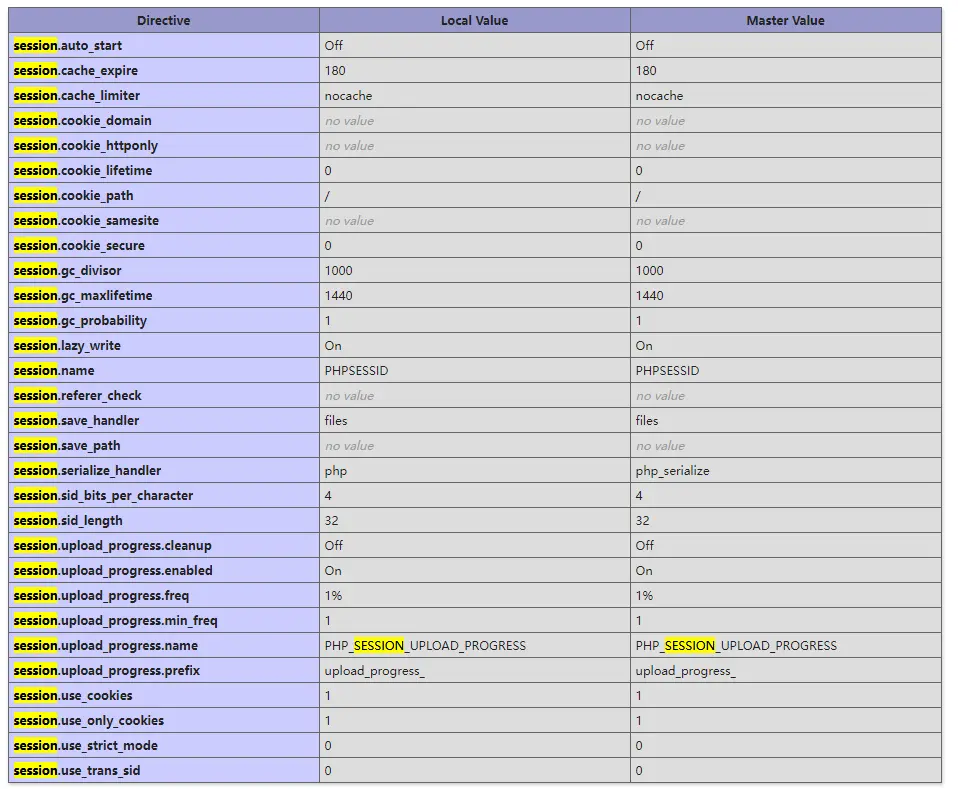958x789 pixels.
Task: Click the Local Value column header
Action: 474,20
